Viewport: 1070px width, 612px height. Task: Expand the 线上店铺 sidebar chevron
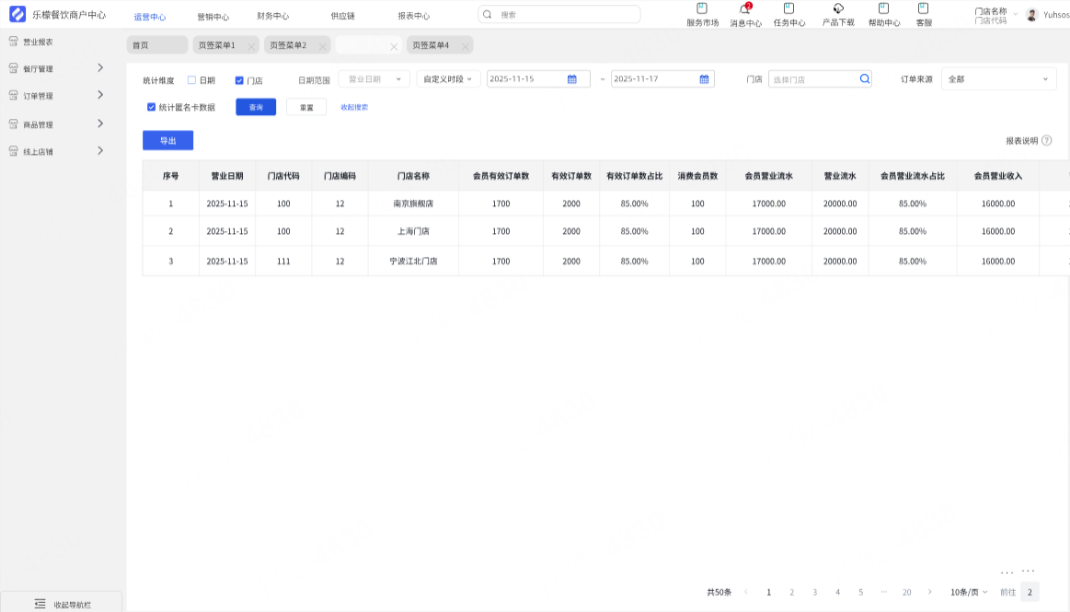[100, 151]
